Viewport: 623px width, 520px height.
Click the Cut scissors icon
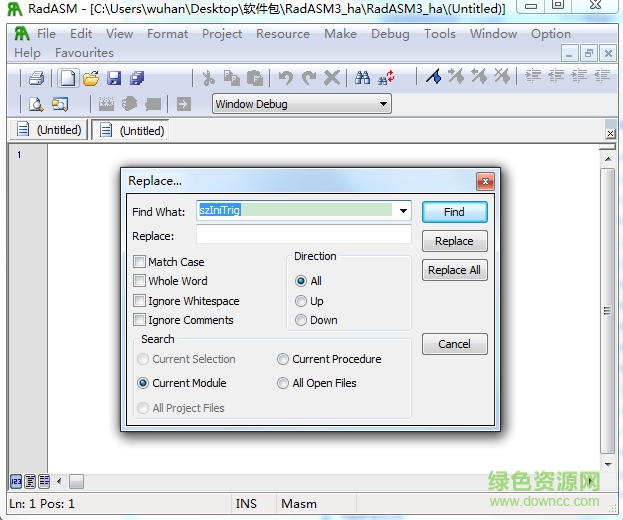tap(208, 78)
